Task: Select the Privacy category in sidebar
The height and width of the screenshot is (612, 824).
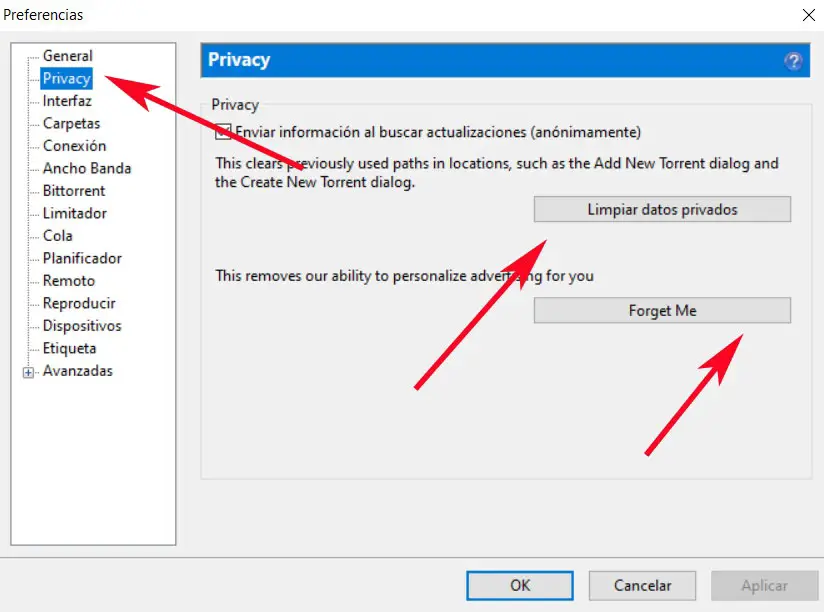Action: tap(66, 78)
